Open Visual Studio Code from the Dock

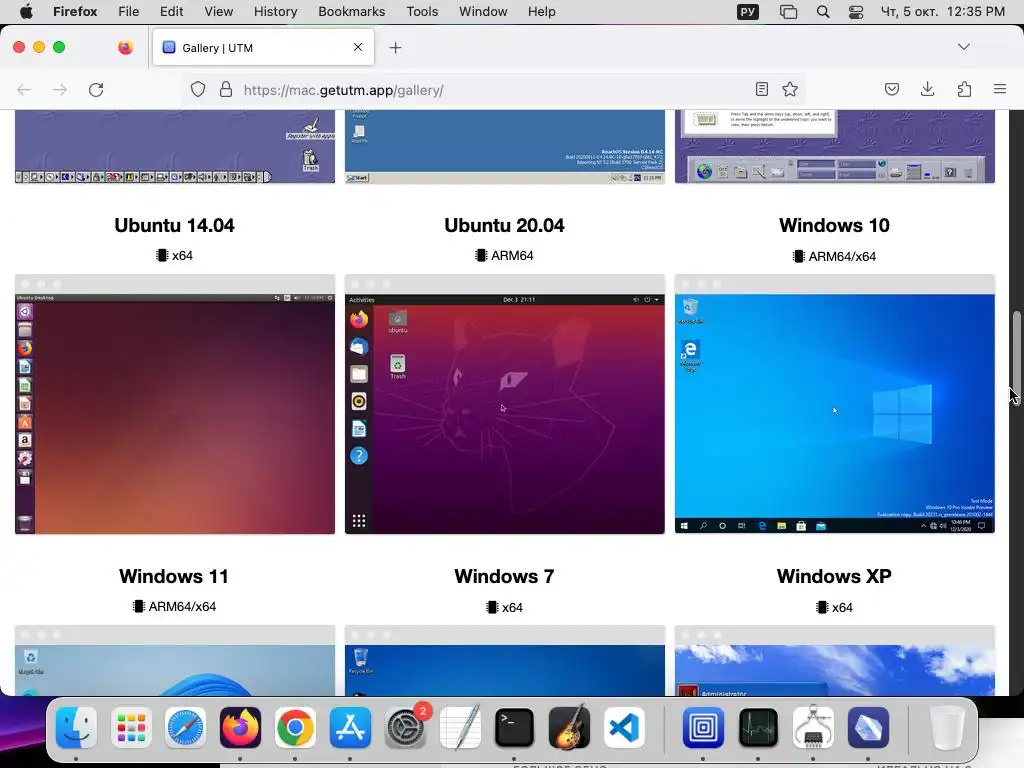tap(624, 727)
